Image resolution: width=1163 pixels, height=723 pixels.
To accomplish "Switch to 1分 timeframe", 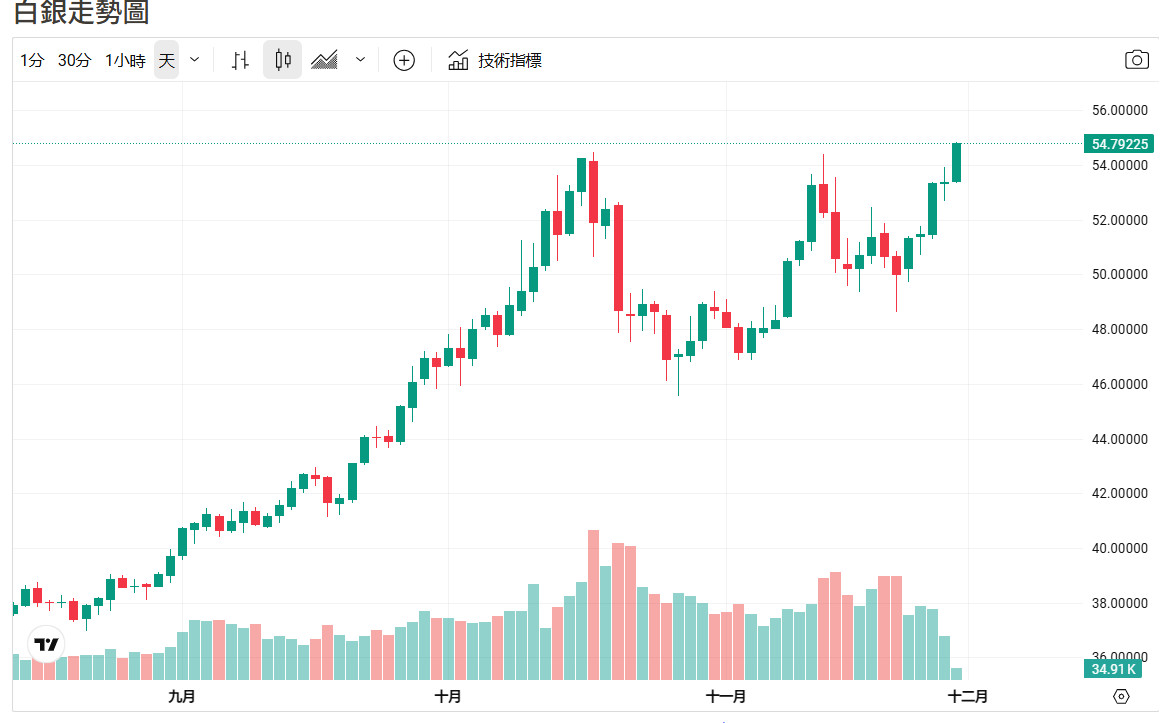I will pyautogui.click(x=32, y=60).
